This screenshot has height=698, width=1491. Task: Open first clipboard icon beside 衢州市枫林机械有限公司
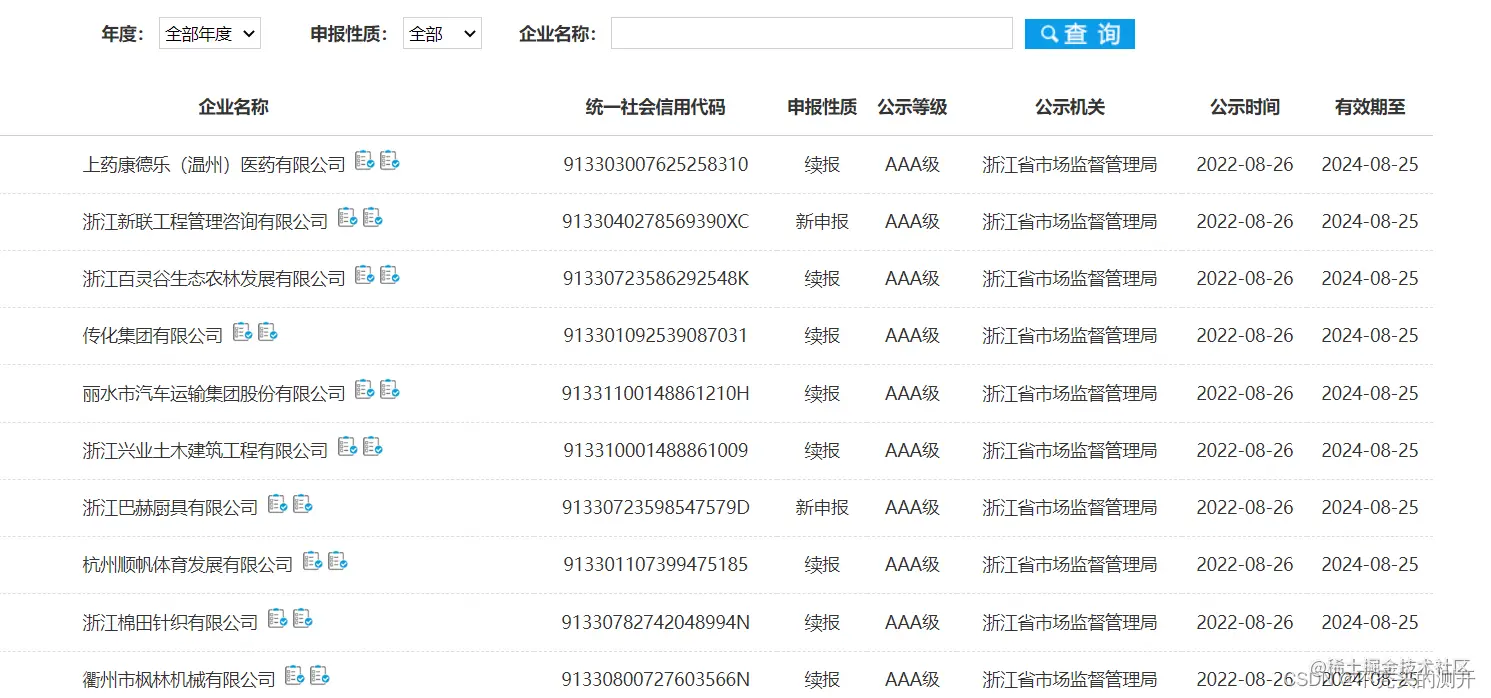pos(294,676)
